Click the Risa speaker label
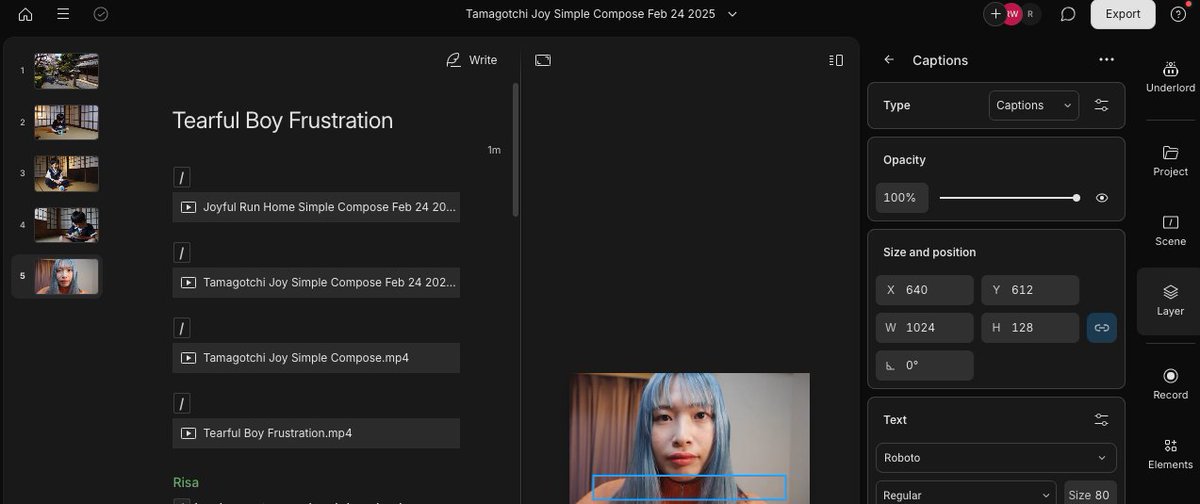1200x504 pixels. click(186, 482)
